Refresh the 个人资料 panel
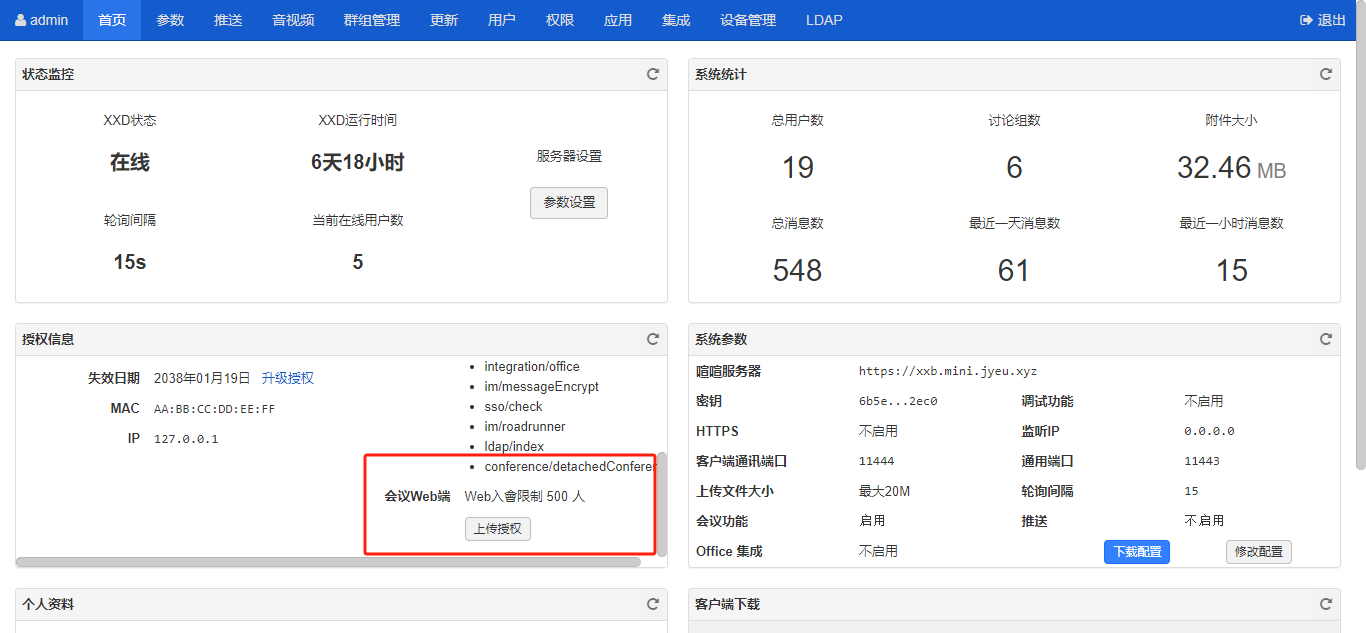 tap(652, 604)
